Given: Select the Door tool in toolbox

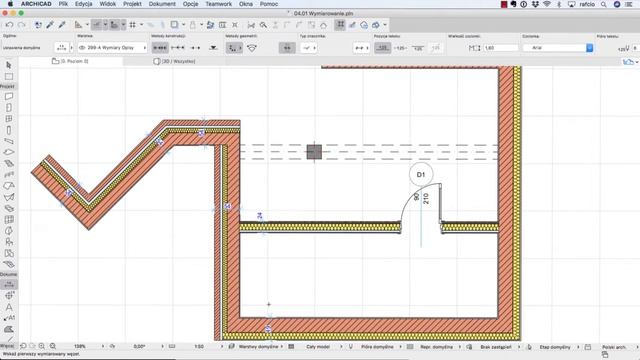Looking at the screenshot, I should click(x=9, y=107).
